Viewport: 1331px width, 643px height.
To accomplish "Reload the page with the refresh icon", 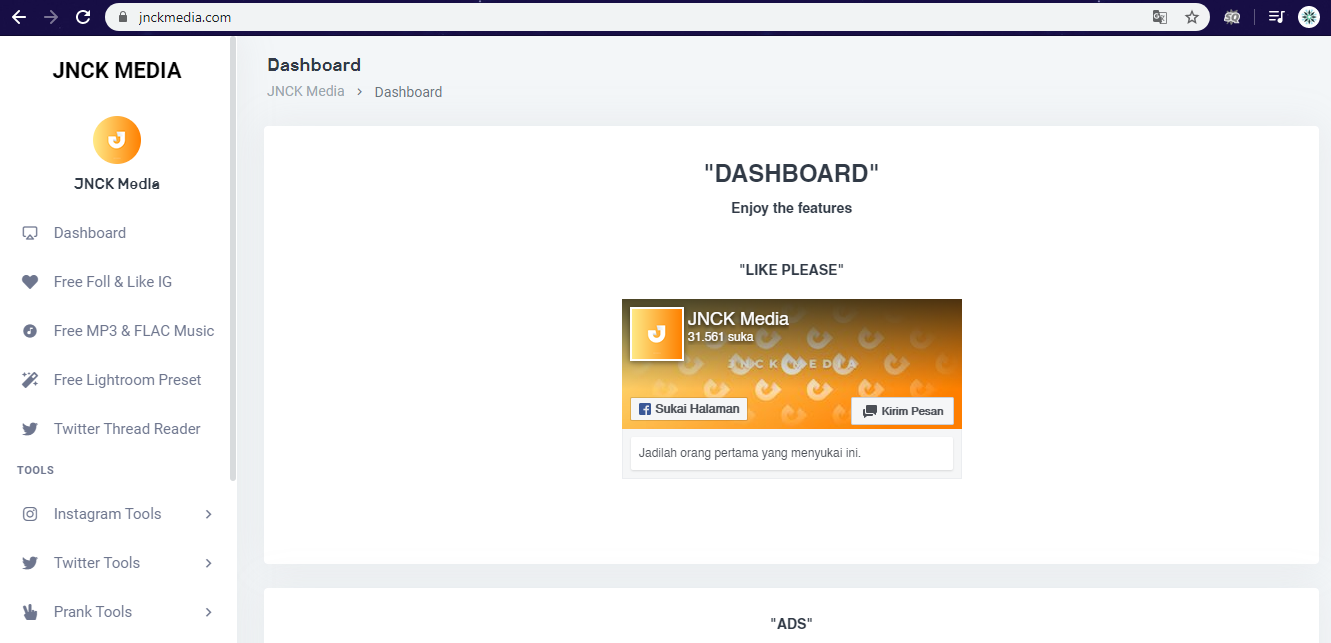I will (84, 17).
